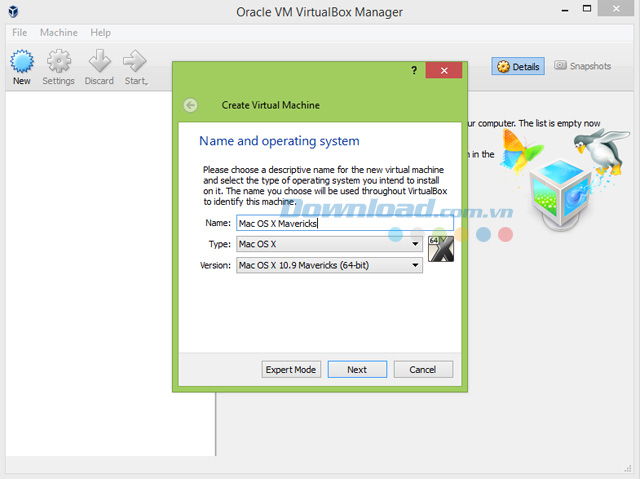
Task: Click the VirtualBox welcome cube graphic
Action: [x=560, y=193]
